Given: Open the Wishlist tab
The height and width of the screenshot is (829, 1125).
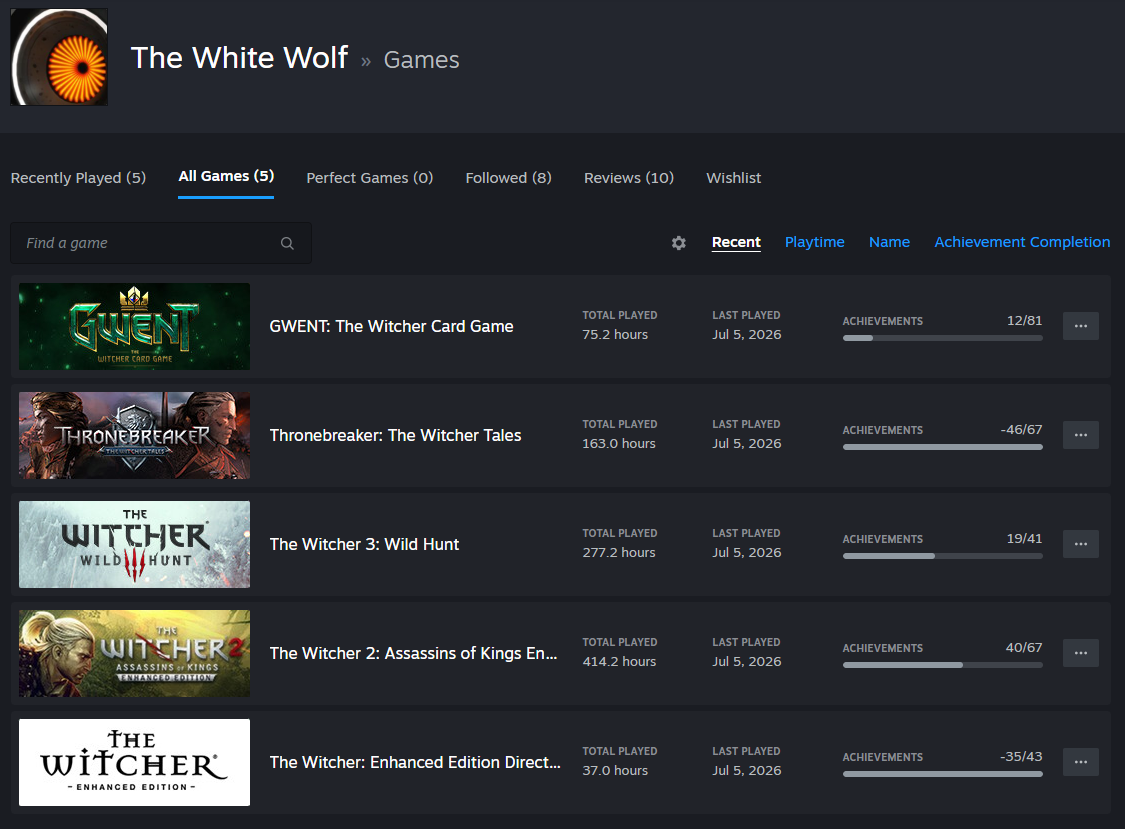Looking at the screenshot, I should pos(733,178).
